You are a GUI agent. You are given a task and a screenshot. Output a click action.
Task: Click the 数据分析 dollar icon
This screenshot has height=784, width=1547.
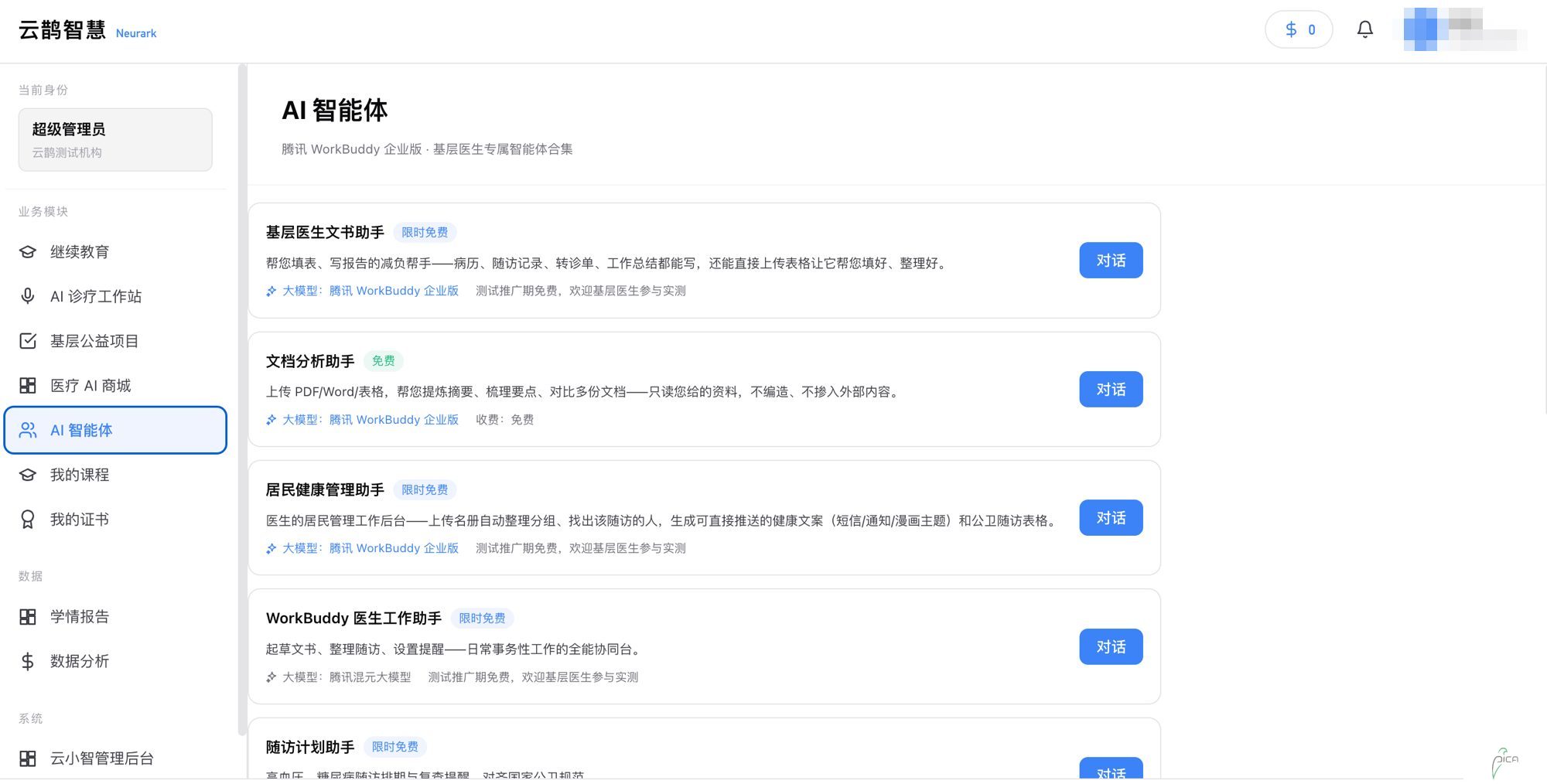[x=28, y=661]
